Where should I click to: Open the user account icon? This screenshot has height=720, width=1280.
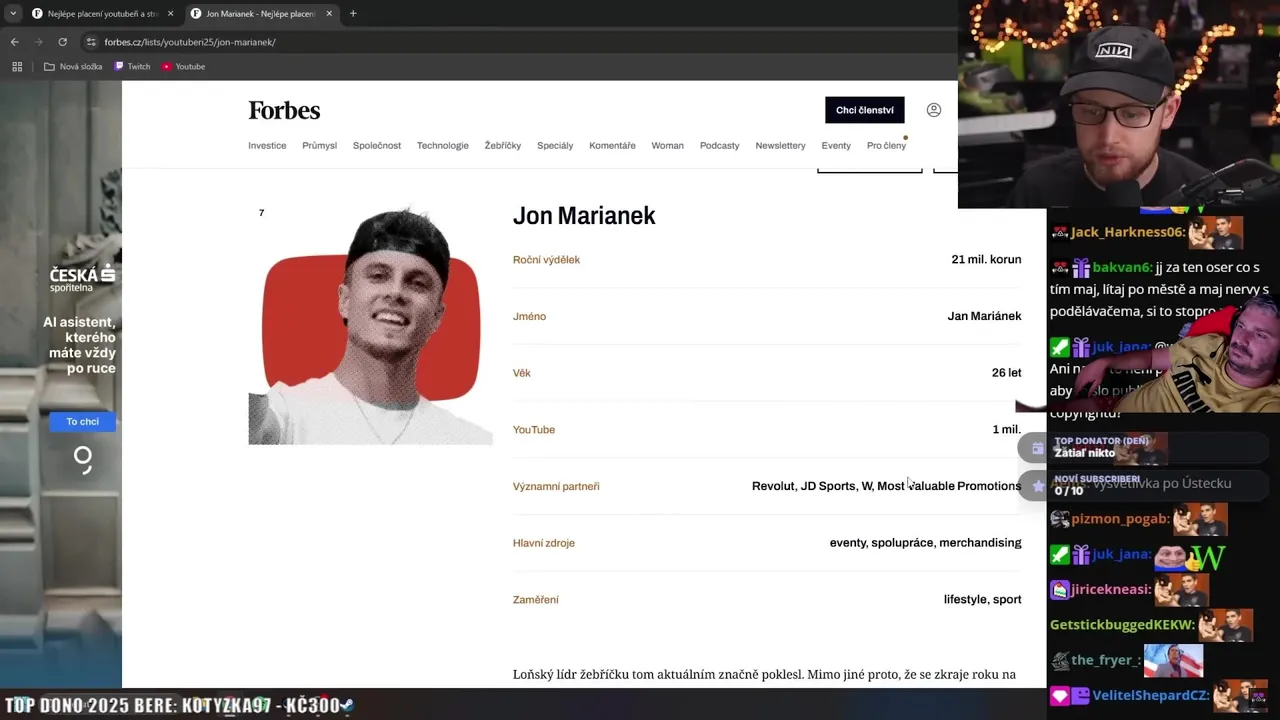coord(934,110)
